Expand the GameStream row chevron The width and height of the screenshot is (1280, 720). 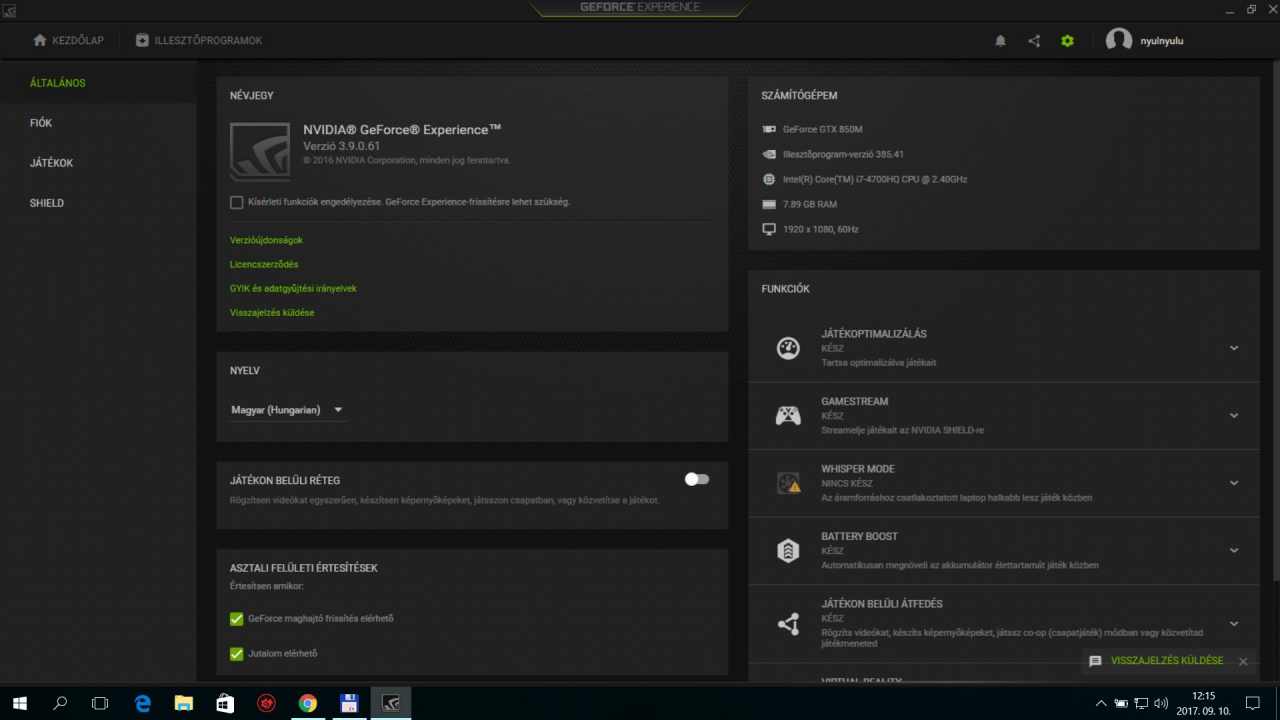pyautogui.click(x=1234, y=415)
